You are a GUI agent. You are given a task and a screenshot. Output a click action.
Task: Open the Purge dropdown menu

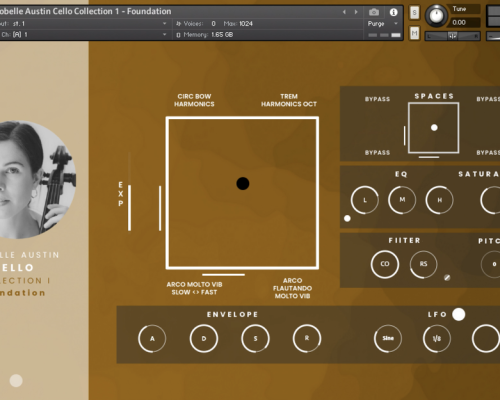point(383,24)
